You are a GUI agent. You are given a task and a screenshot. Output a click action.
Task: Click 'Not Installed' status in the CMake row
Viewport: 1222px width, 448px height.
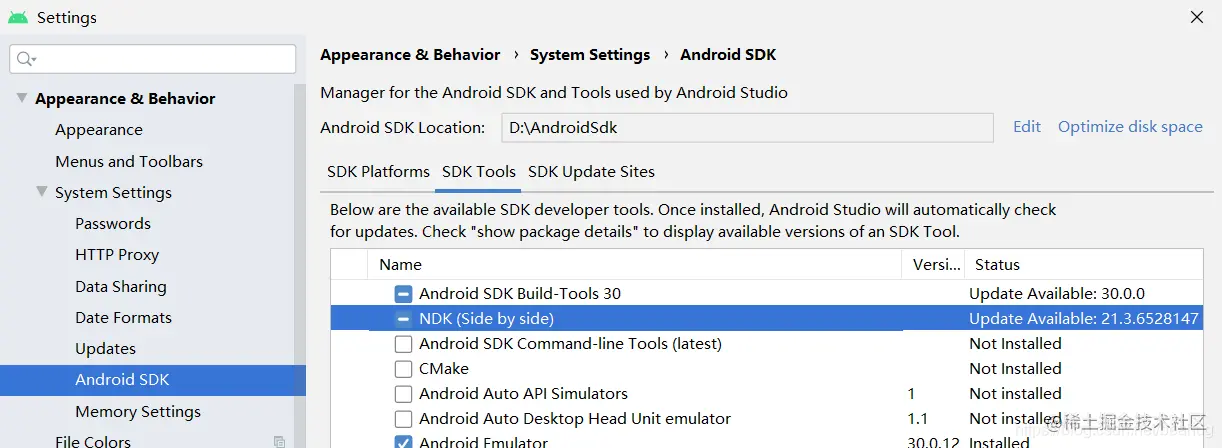pyautogui.click(x=1015, y=369)
